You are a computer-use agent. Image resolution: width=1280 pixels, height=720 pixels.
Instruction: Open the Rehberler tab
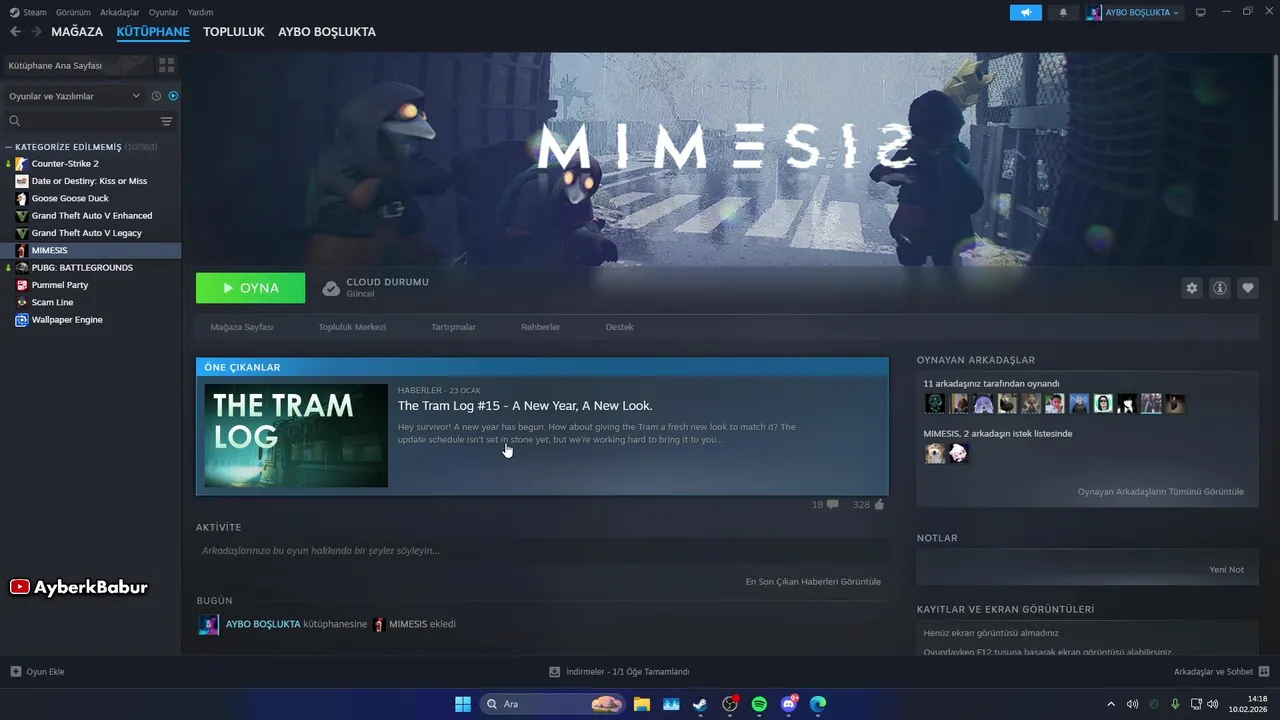point(540,327)
